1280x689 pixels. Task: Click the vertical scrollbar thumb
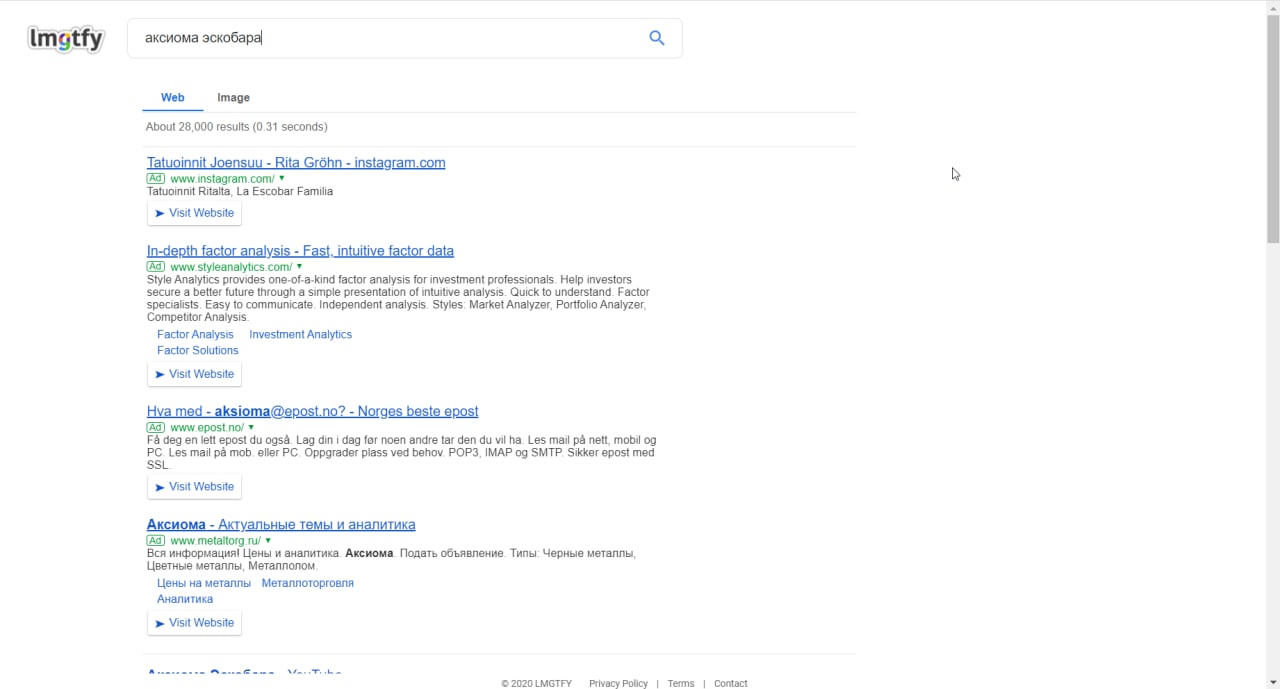pyautogui.click(x=1273, y=127)
